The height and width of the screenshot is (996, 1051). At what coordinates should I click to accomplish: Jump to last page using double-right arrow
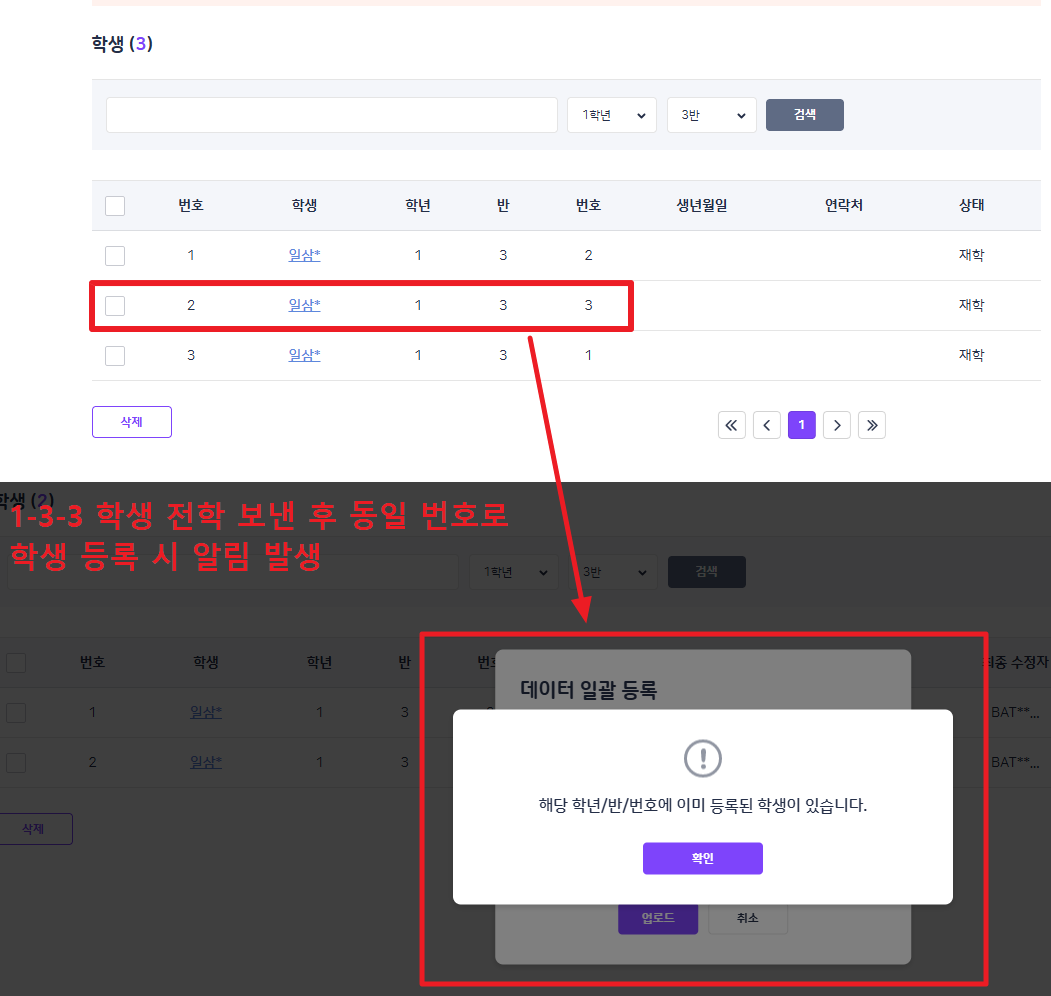pyautogui.click(x=872, y=425)
